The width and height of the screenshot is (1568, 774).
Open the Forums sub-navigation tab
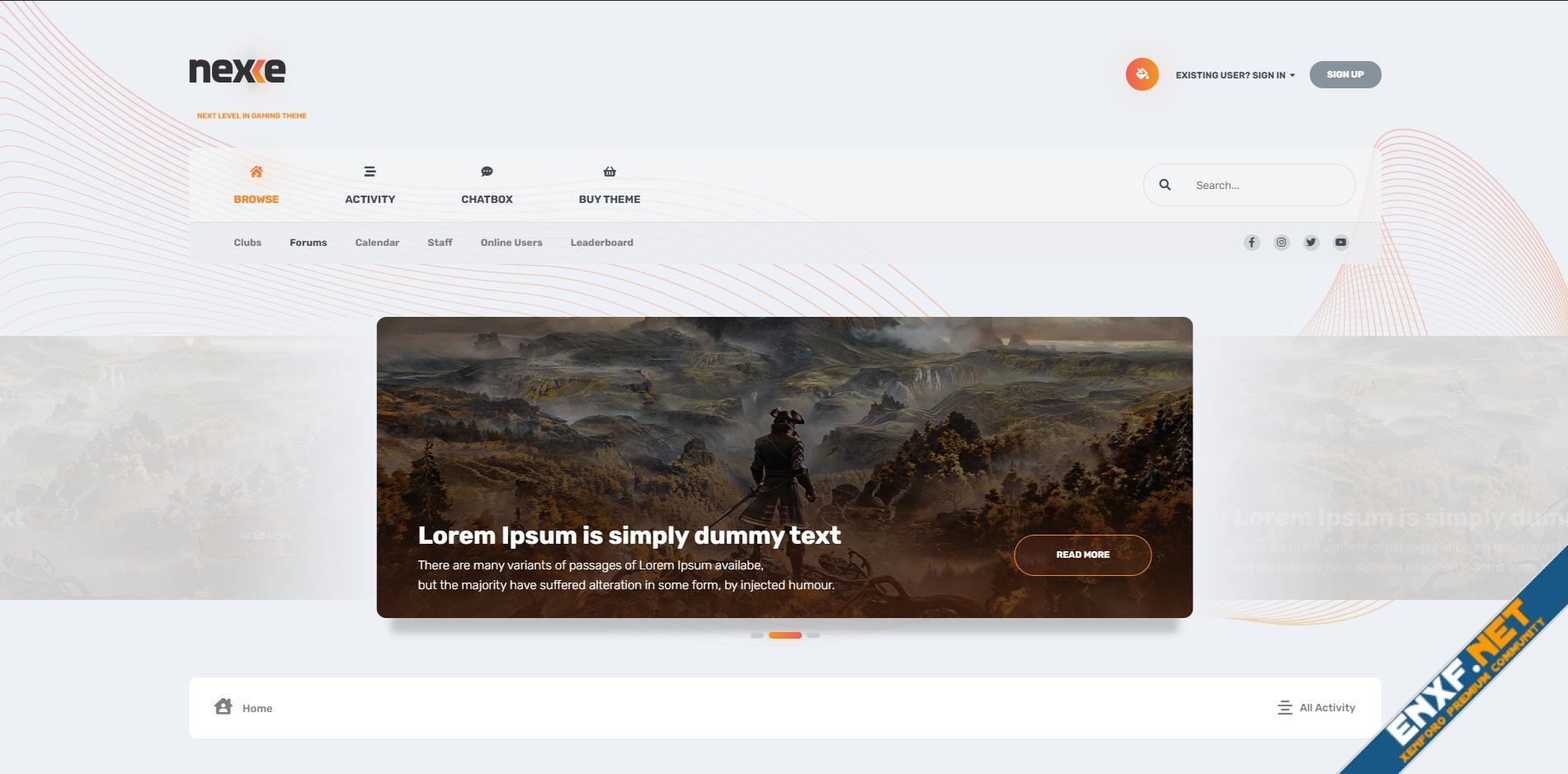pyautogui.click(x=308, y=243)
